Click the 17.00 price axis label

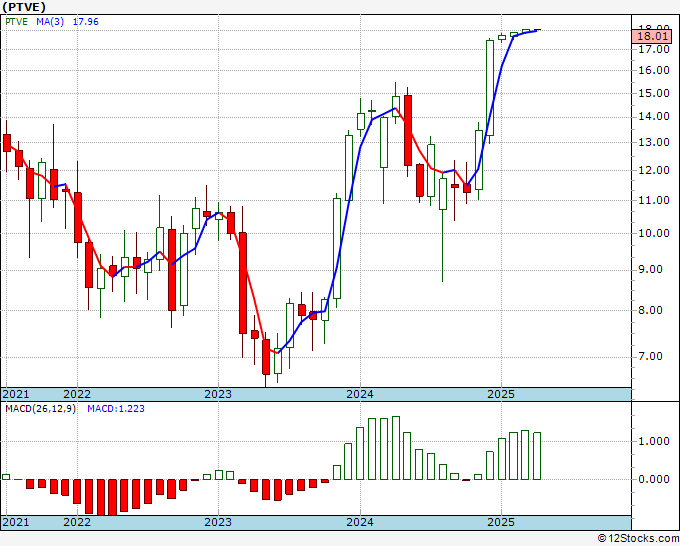(x=654, y=49)
